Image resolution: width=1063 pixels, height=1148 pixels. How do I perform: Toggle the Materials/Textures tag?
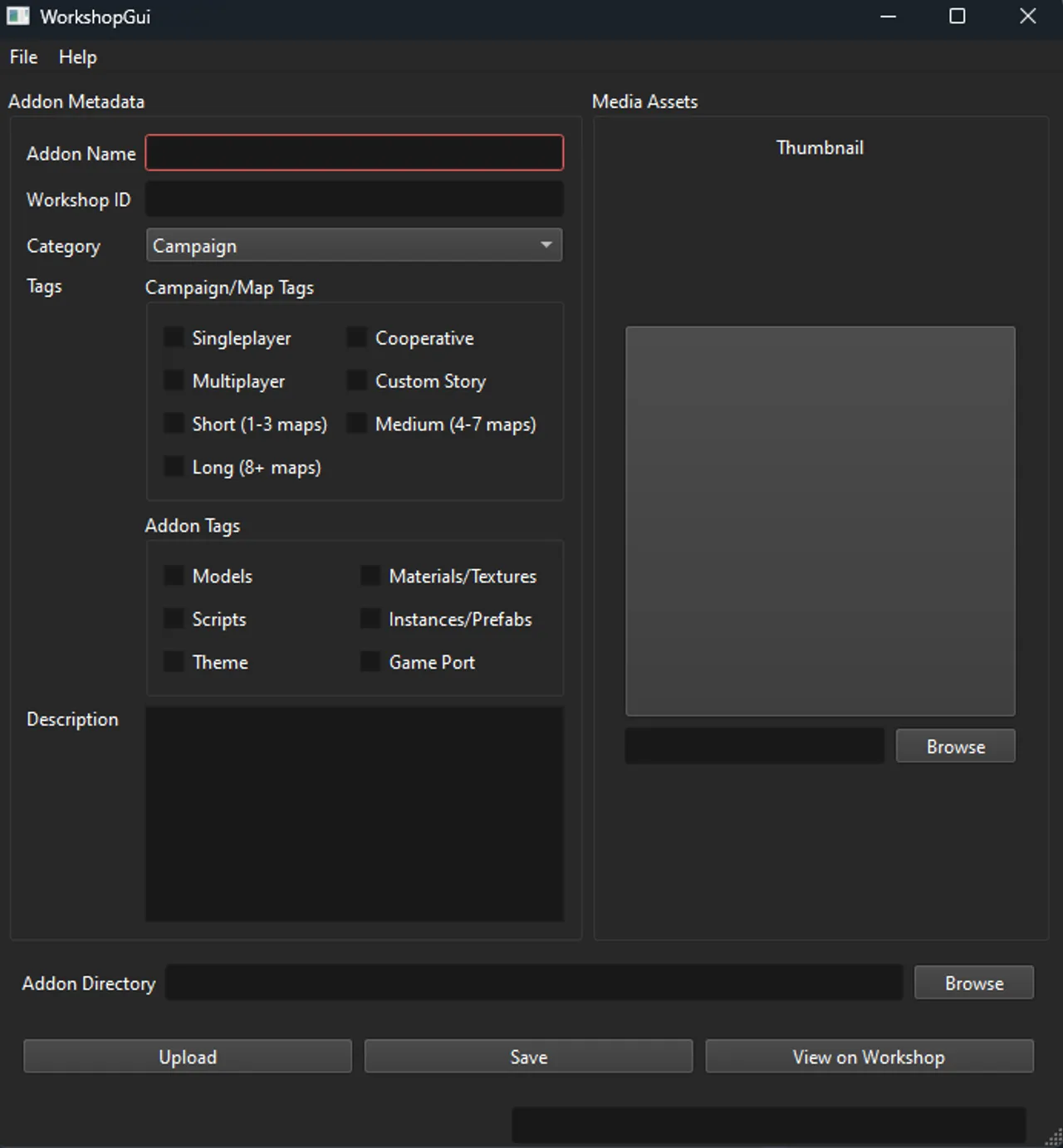click(x=370, y=575)
